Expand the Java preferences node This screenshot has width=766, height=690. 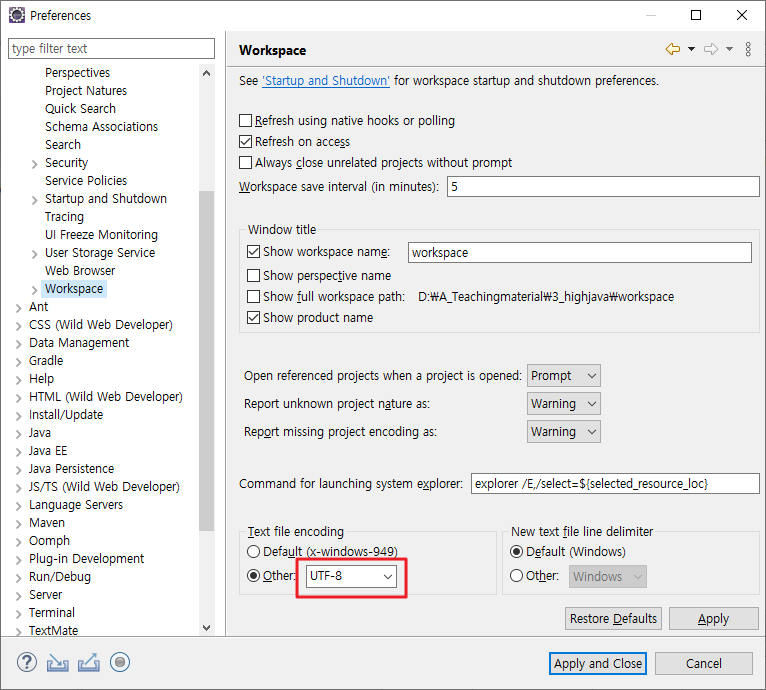[19, 434]
